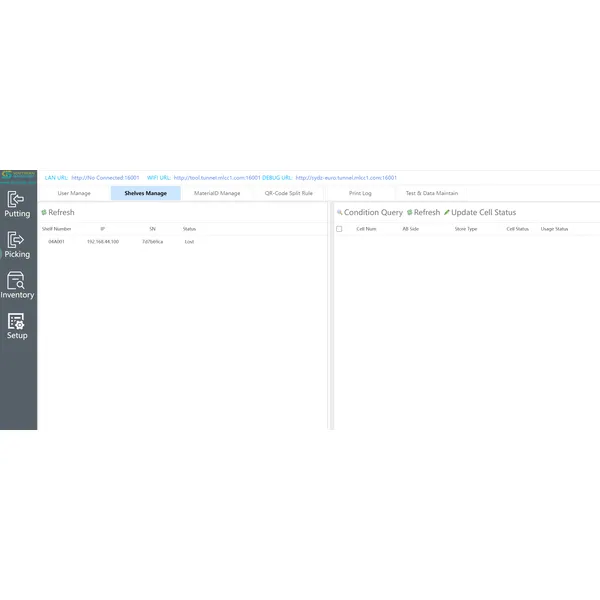Click the Cell Status column header

point(517,229)
